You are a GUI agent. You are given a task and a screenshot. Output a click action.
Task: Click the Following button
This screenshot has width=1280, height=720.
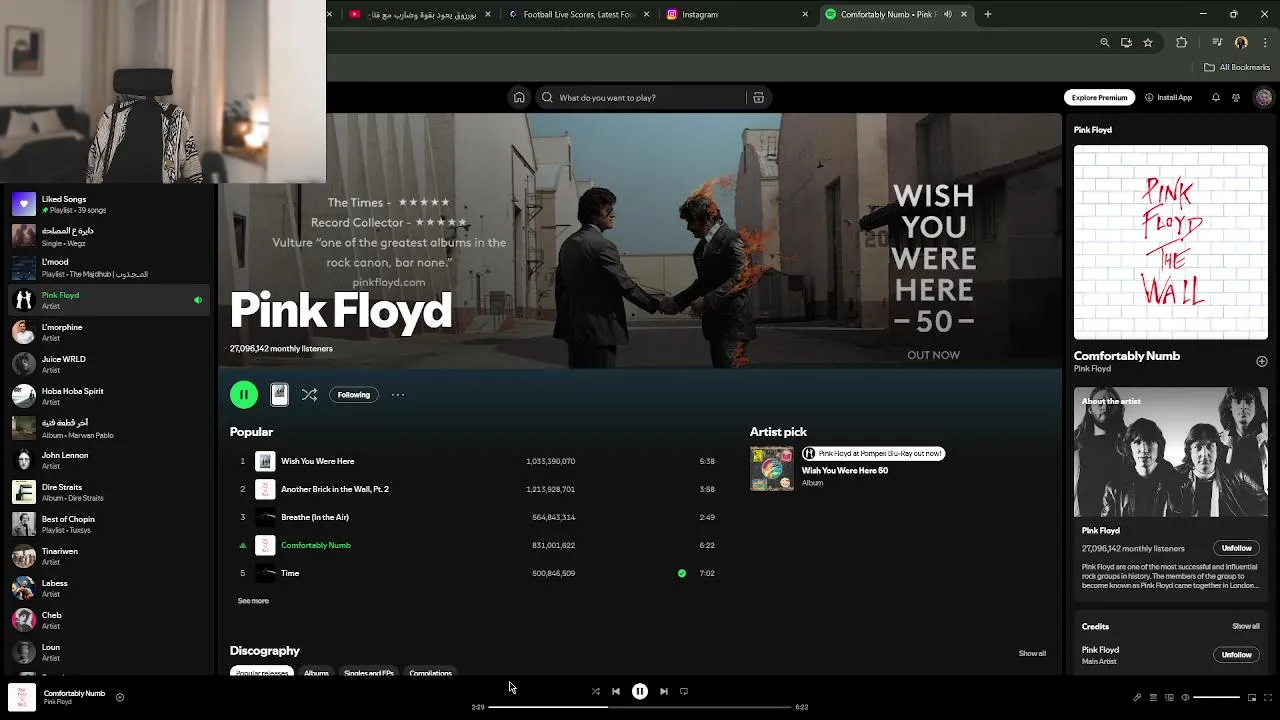point(354,394)
